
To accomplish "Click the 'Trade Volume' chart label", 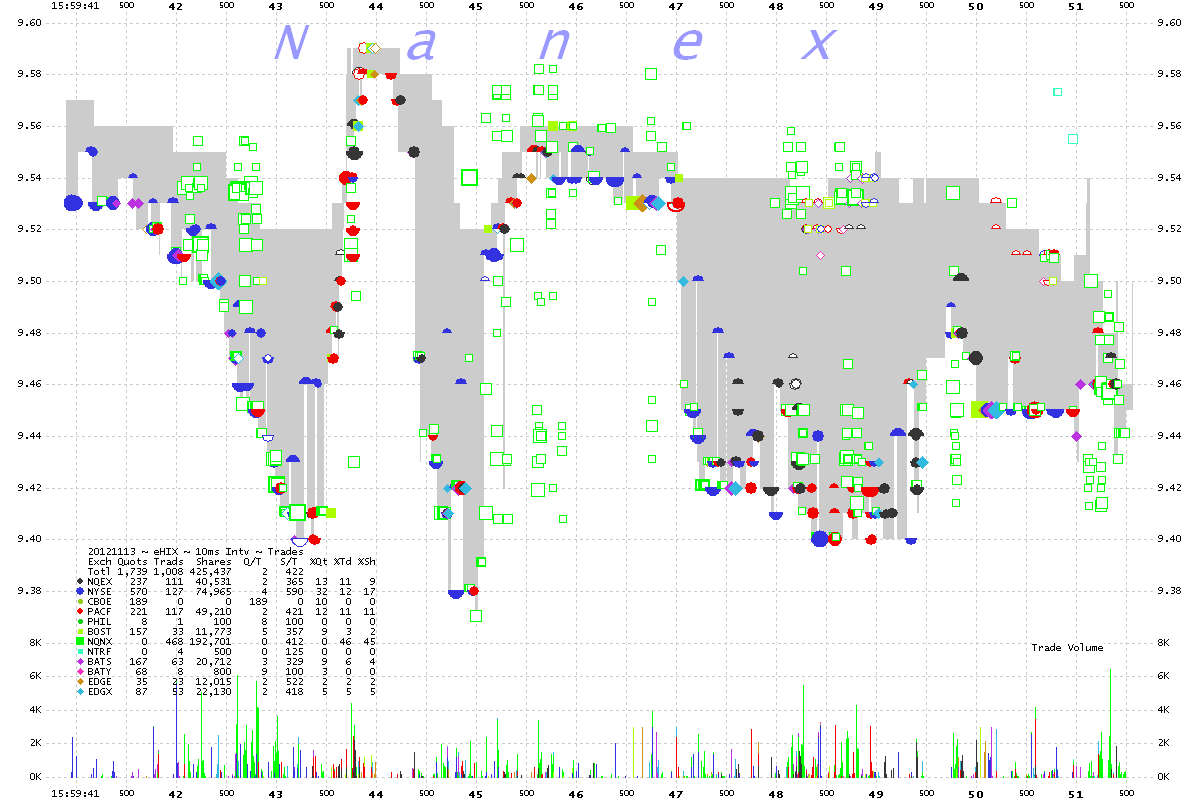I will (1068, 648).
